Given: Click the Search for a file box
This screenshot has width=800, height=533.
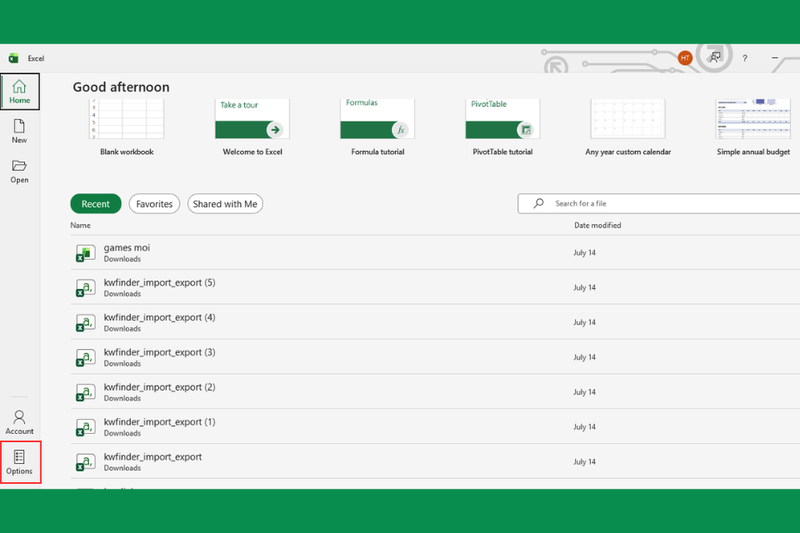Looking at the screenshot, I should (x=659, y=203).
